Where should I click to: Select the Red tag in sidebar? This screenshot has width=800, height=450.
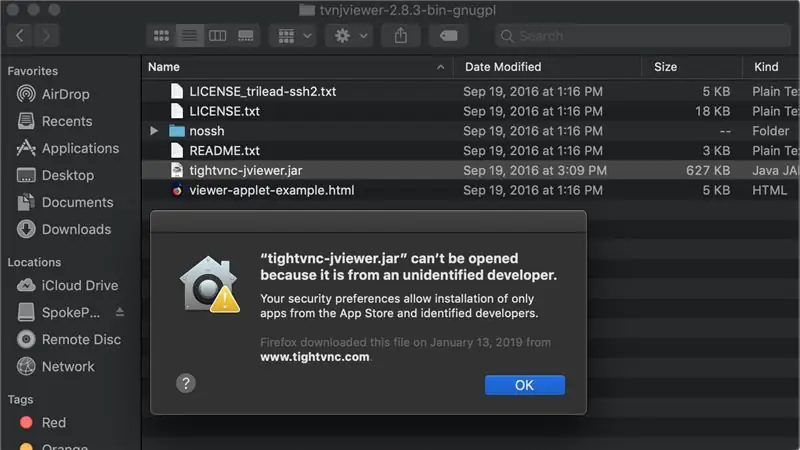(43, 422)
